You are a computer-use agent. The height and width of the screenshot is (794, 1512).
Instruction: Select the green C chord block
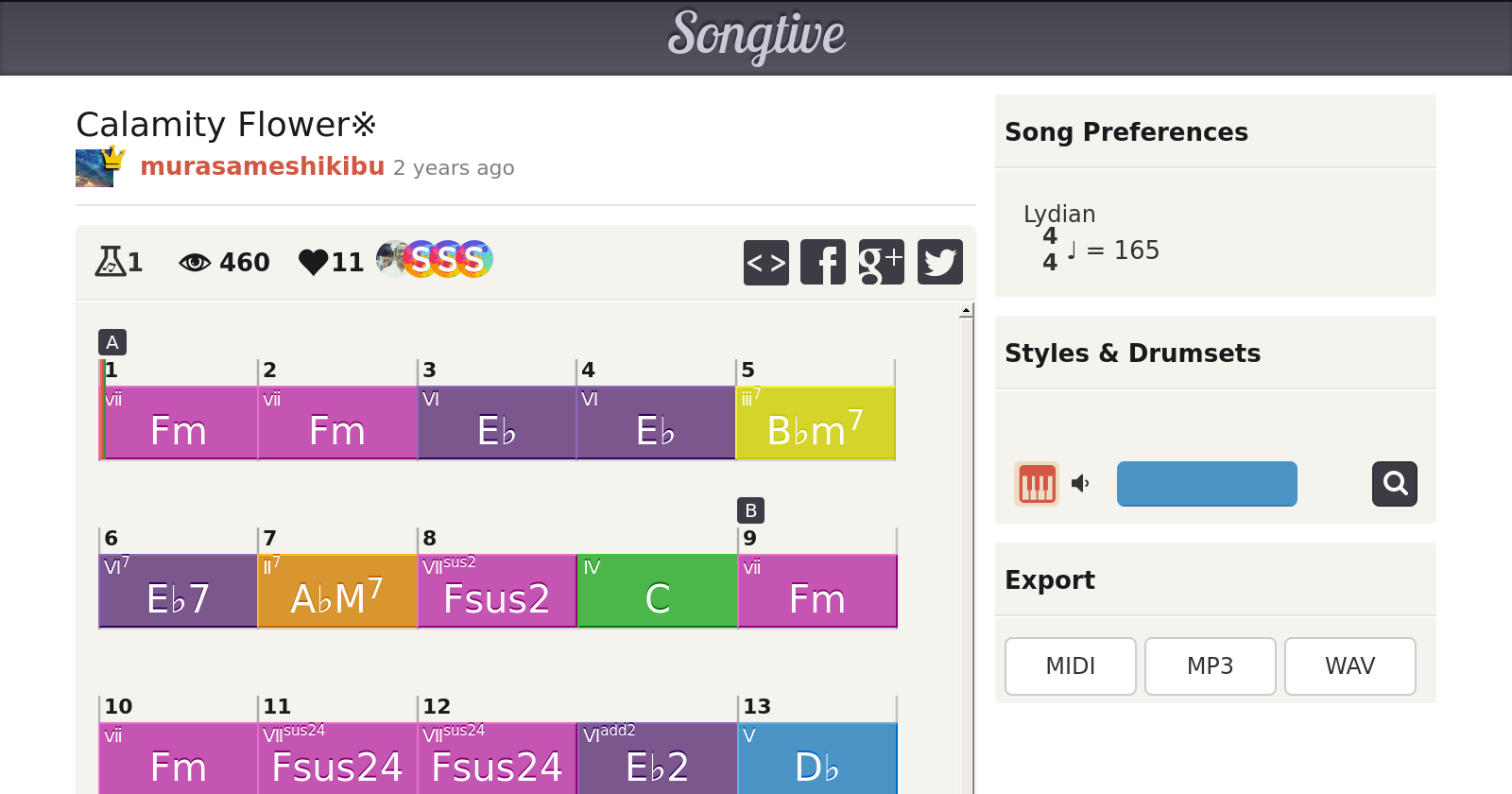[x=657, y=591]
